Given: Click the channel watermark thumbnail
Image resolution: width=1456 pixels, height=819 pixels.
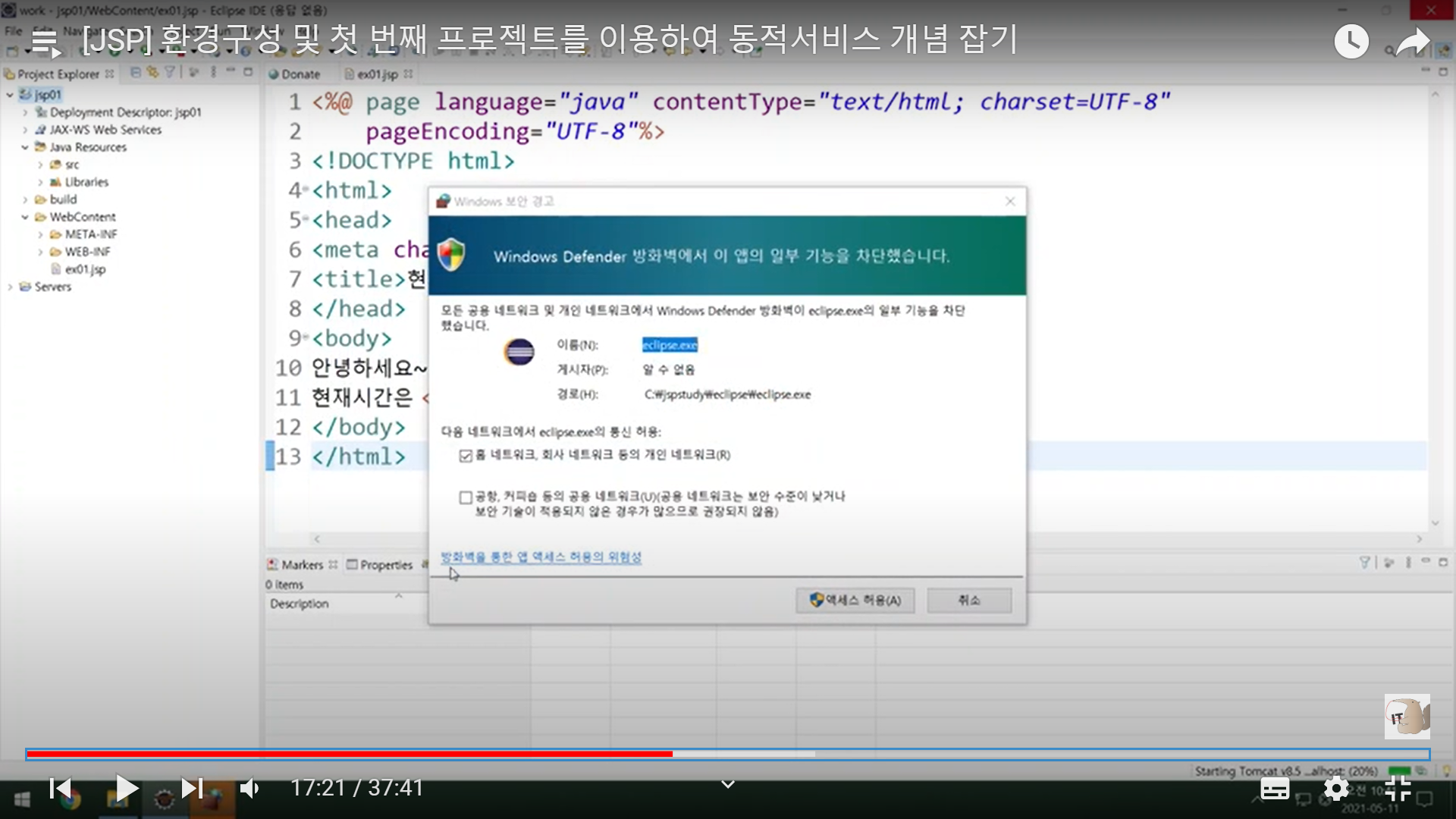Looking at the screenshot, I should point(1407,716).
